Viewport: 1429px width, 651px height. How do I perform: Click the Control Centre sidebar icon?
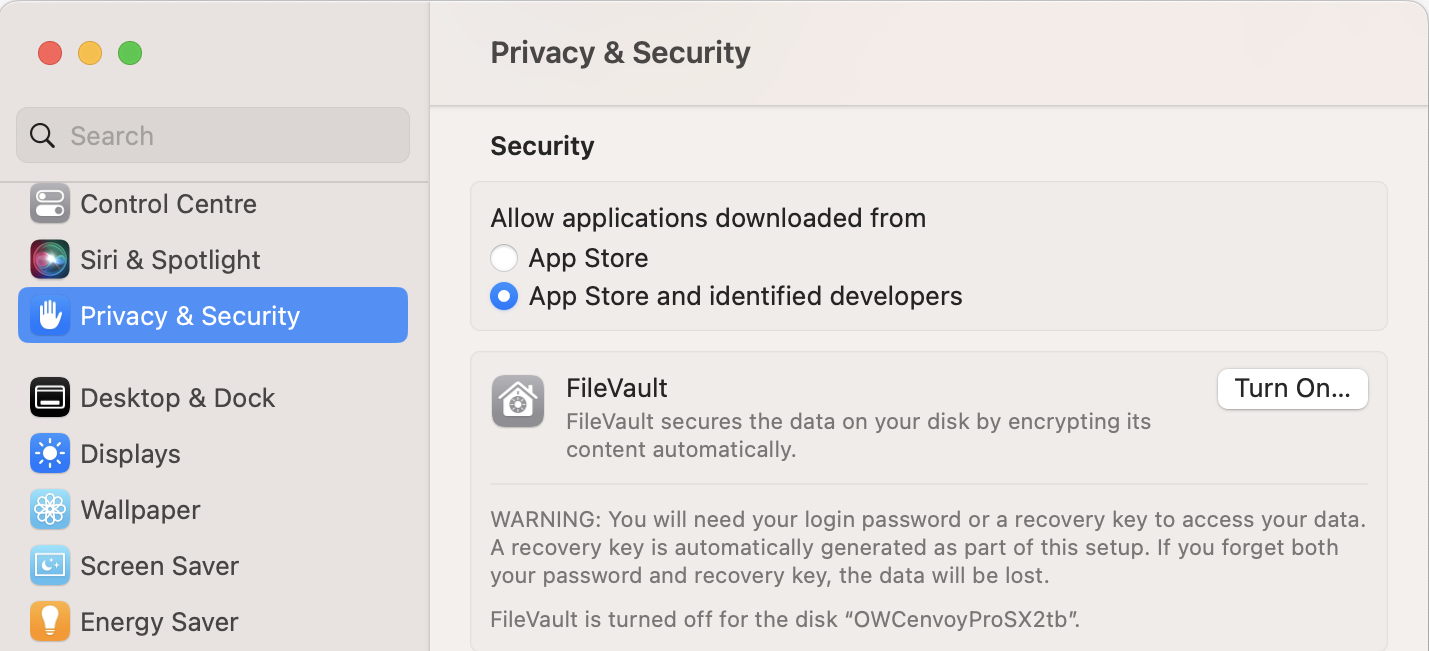click(x=50, y=204)
